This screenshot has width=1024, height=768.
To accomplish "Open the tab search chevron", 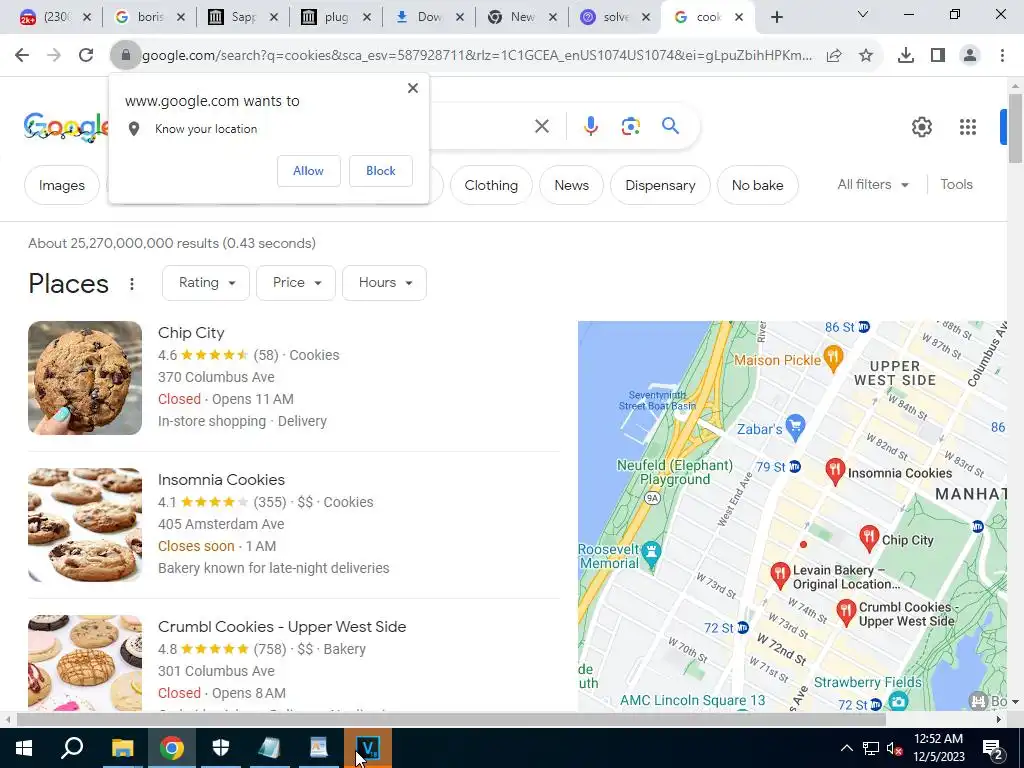I will point(863,14).
